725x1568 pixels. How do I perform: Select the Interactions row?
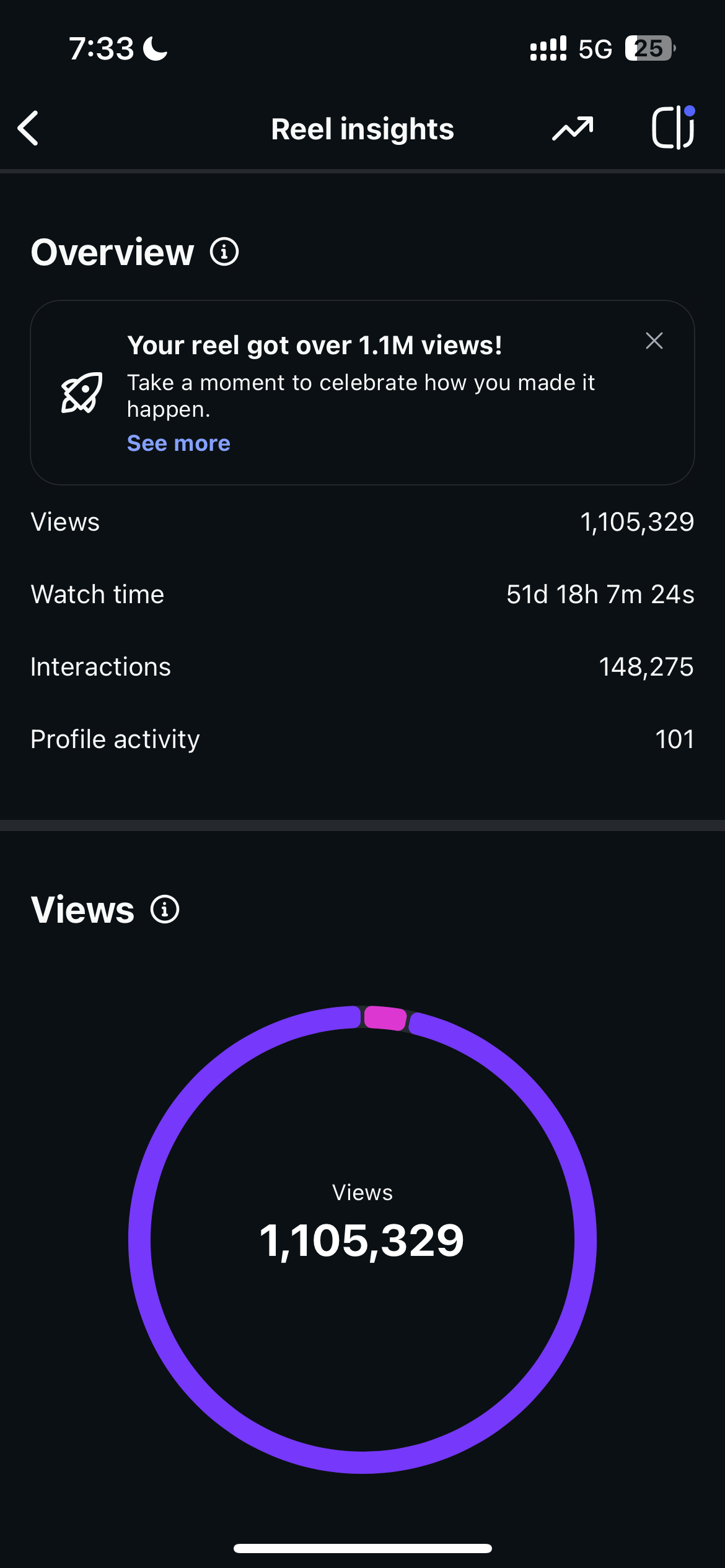point(362,667)
